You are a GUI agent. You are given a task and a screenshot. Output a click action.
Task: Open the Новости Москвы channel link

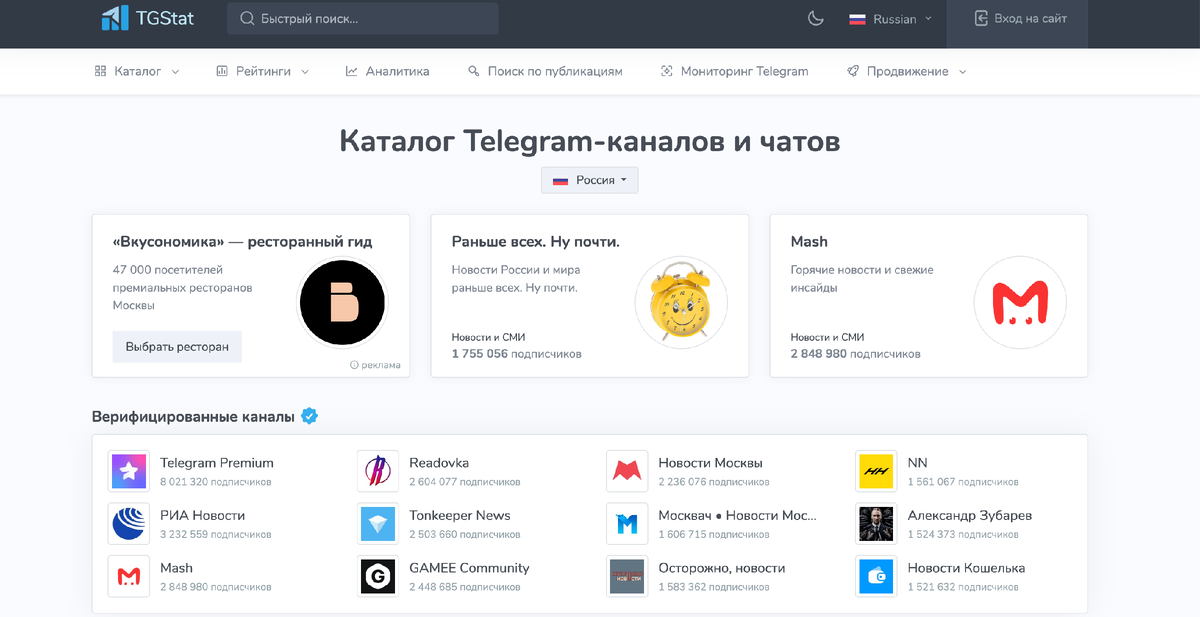point(711,463)
